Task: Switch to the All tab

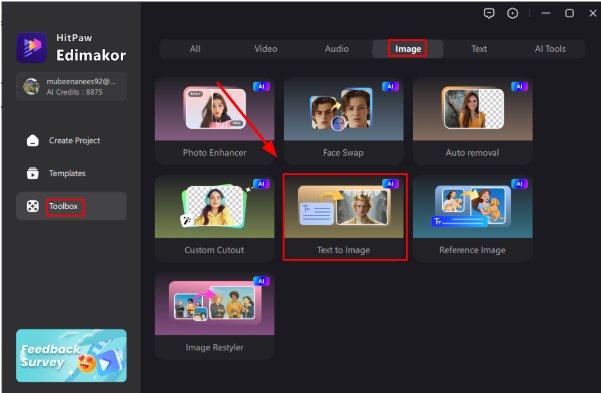Action: pyautogui.click(x=195, y=49)
